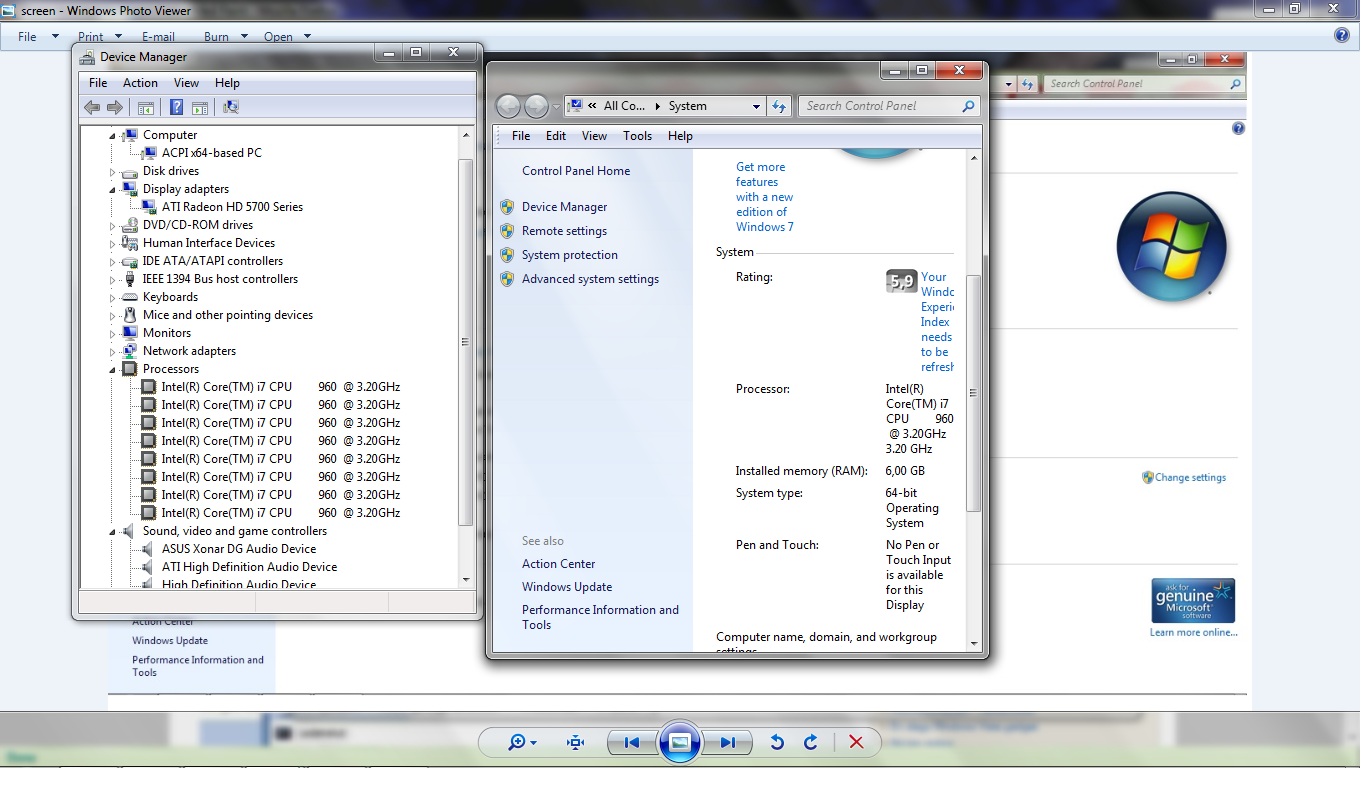Image resolution: width=1366 pixels, height=788 pixels.
Task: Expand Keyboards node
Action: 113,297
